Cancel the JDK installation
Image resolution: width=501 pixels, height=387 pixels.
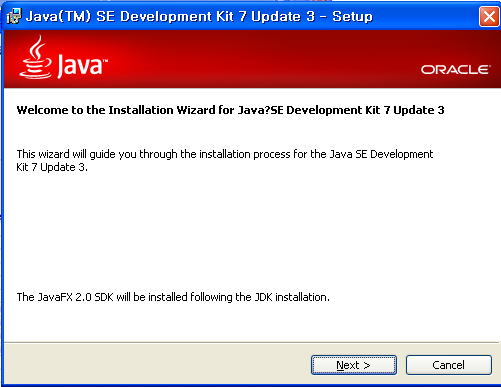(449, 365)
